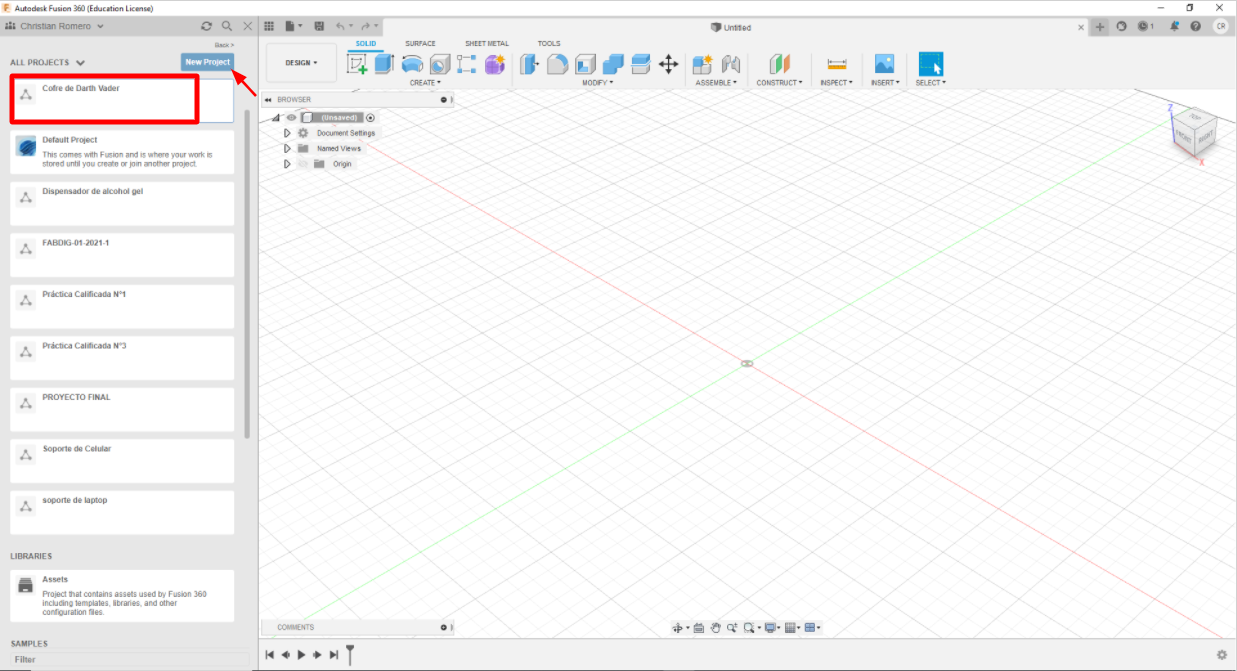Select the Pan hand tool
This screenshot has height=671, width=1237.
[716, 628]
